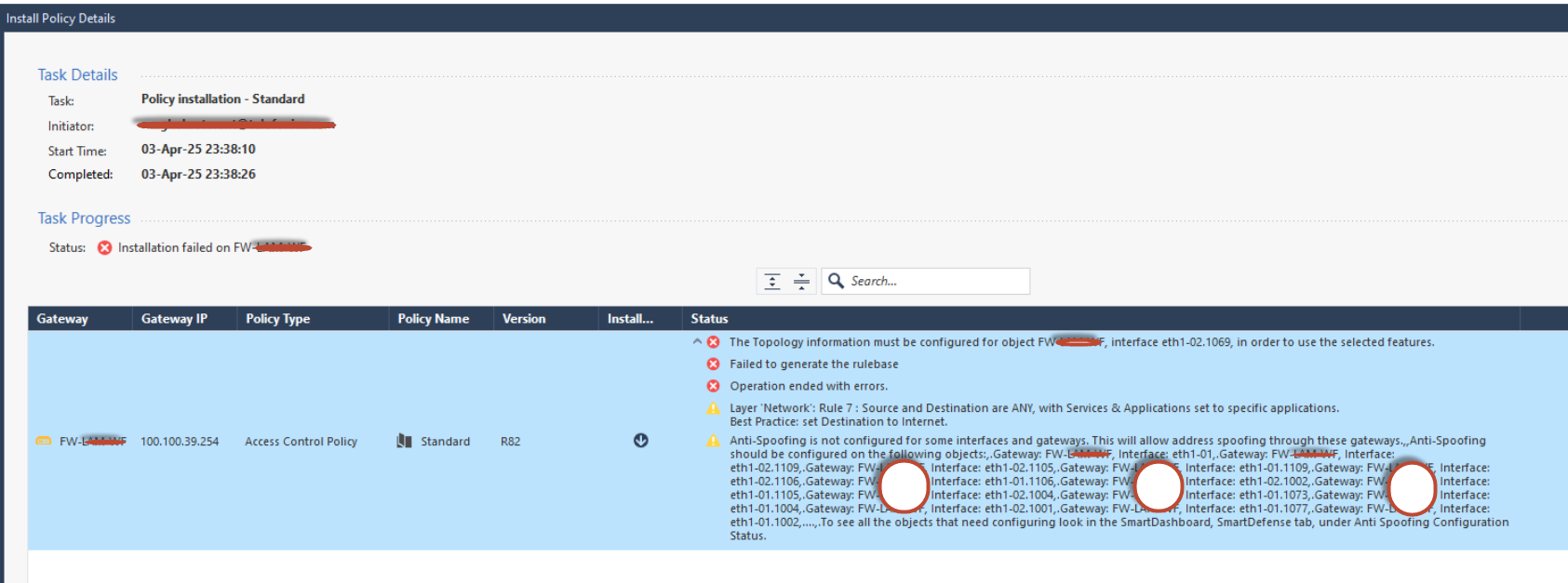Screen dimensions: 1568x583
Task: Click the Completed value 23:38:26
Action: tap(198, 174)
